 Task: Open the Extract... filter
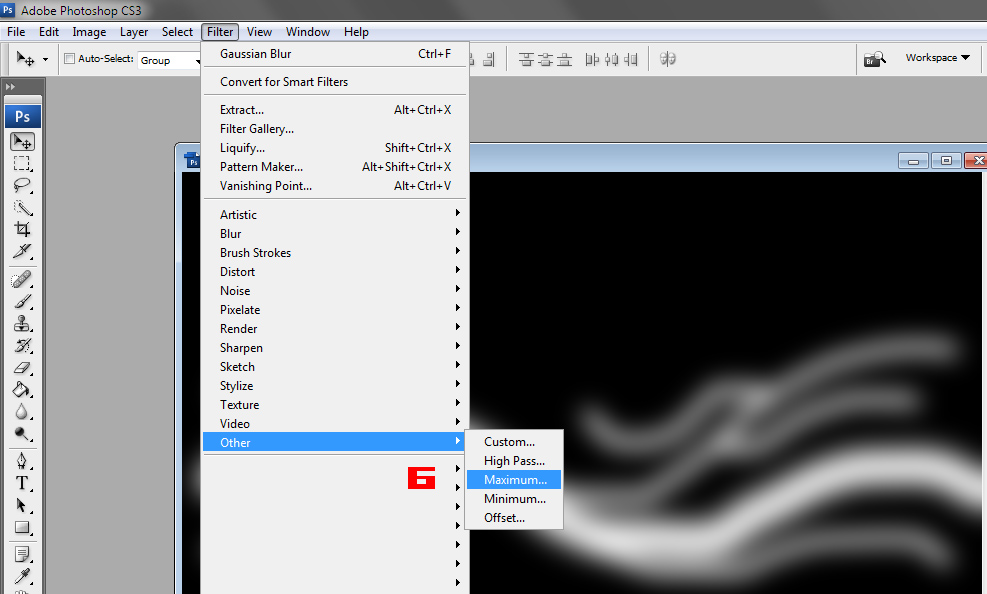pyautogui.click(x=336, y=109)
